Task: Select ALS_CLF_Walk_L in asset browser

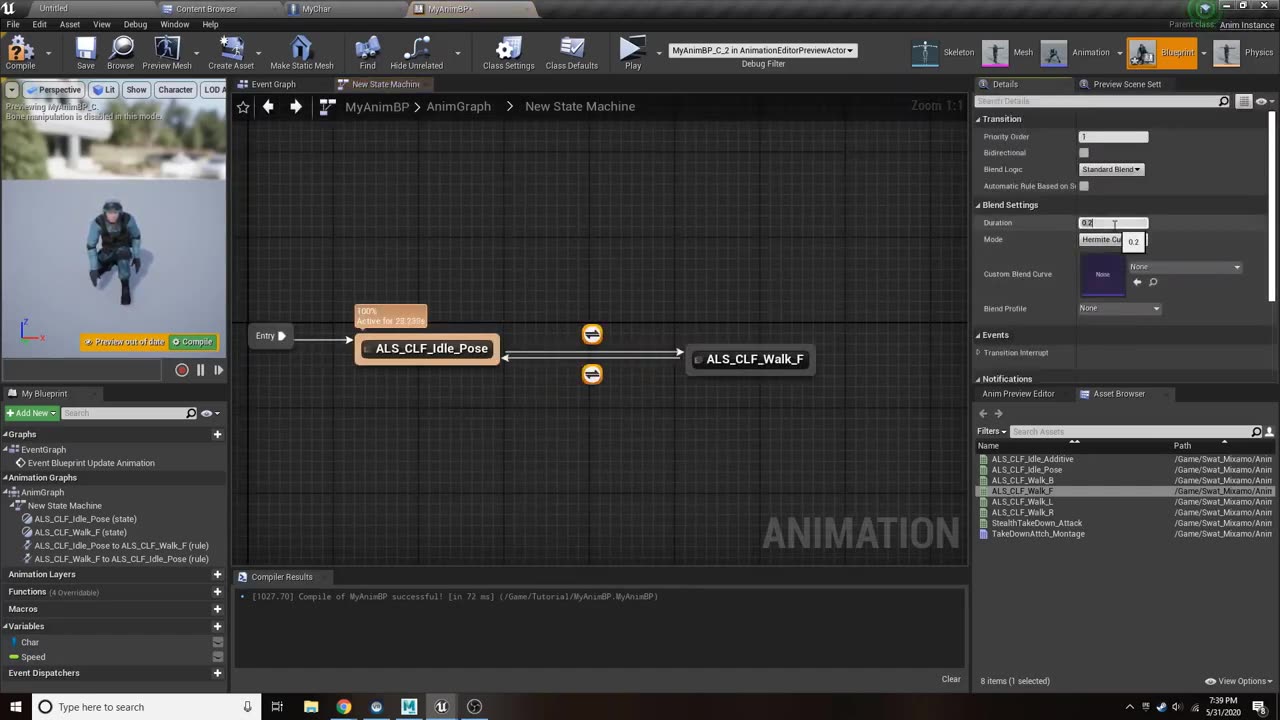Action: coord(1021,502)
